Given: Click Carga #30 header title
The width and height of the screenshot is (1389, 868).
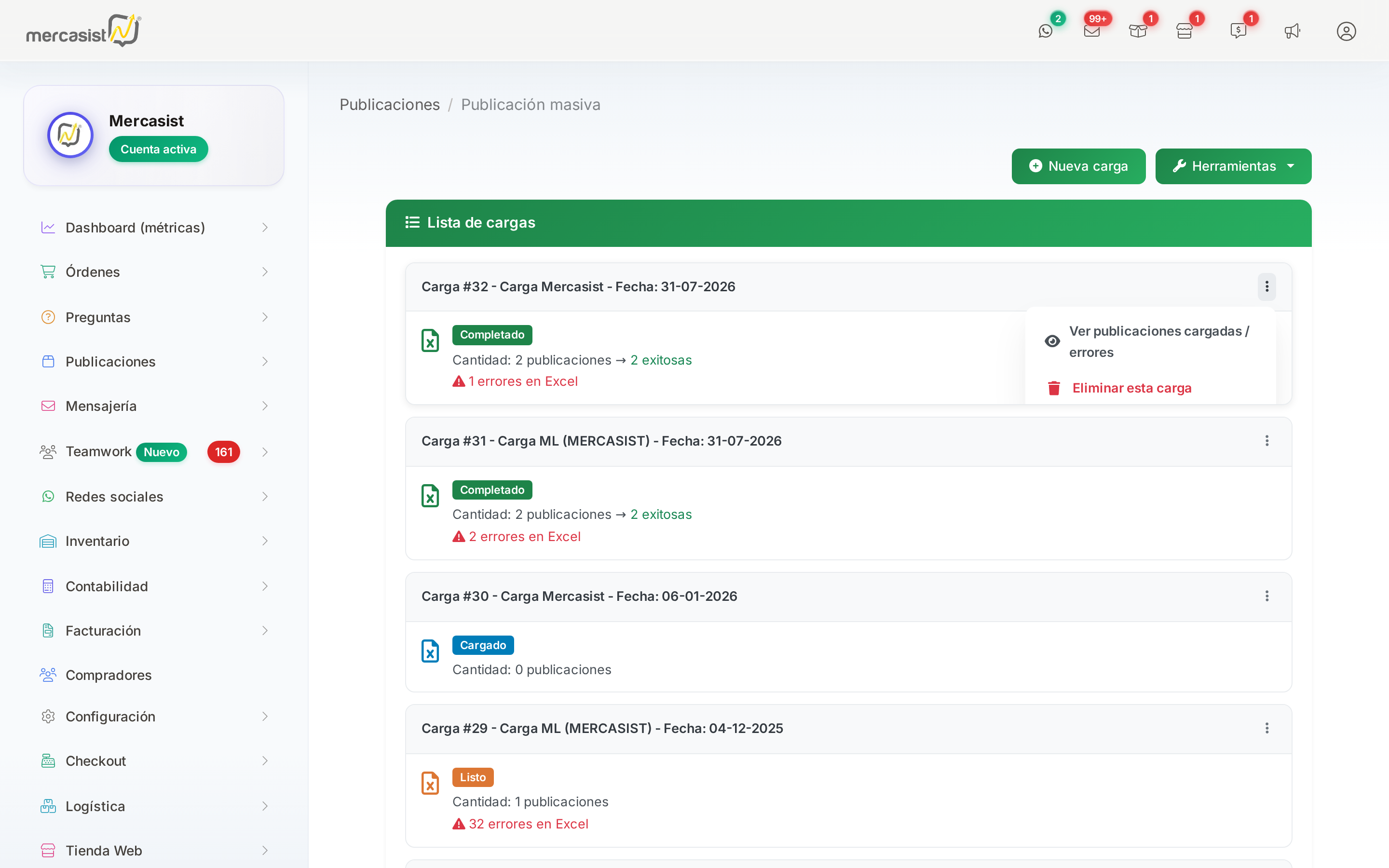Looking at the screenshot, I should pyautogui.click(x=579, y=596).
